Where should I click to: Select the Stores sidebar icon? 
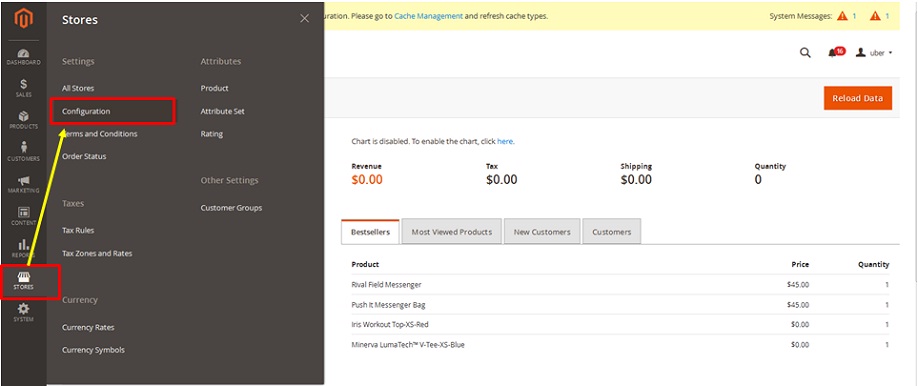coord(23,281)
